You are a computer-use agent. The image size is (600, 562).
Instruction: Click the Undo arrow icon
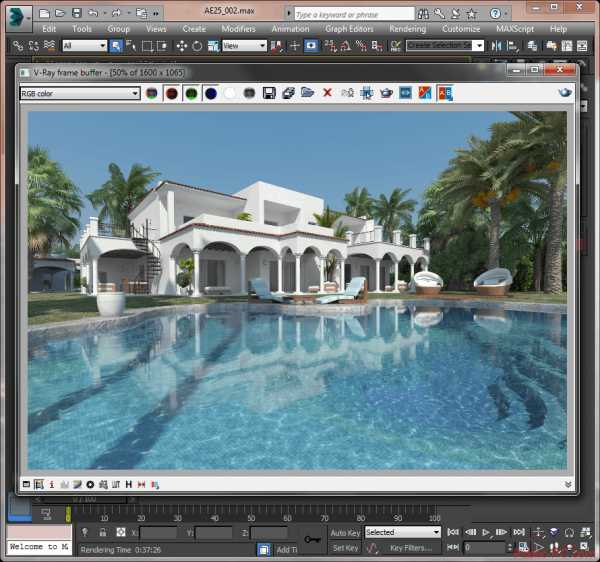point(93,14)
